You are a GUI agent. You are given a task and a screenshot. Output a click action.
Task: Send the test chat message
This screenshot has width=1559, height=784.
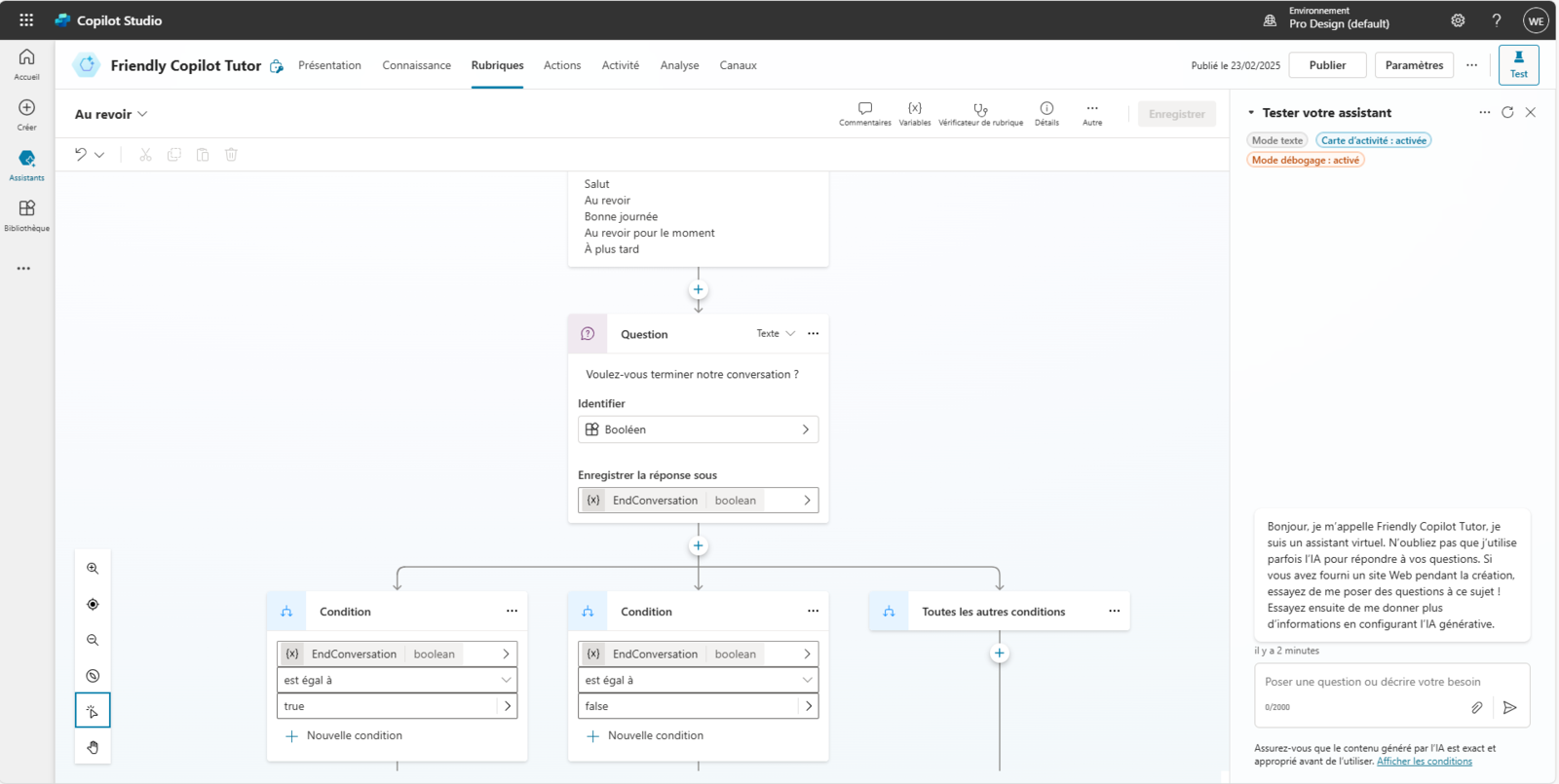pyautogui.click(x=1509, y=707)
